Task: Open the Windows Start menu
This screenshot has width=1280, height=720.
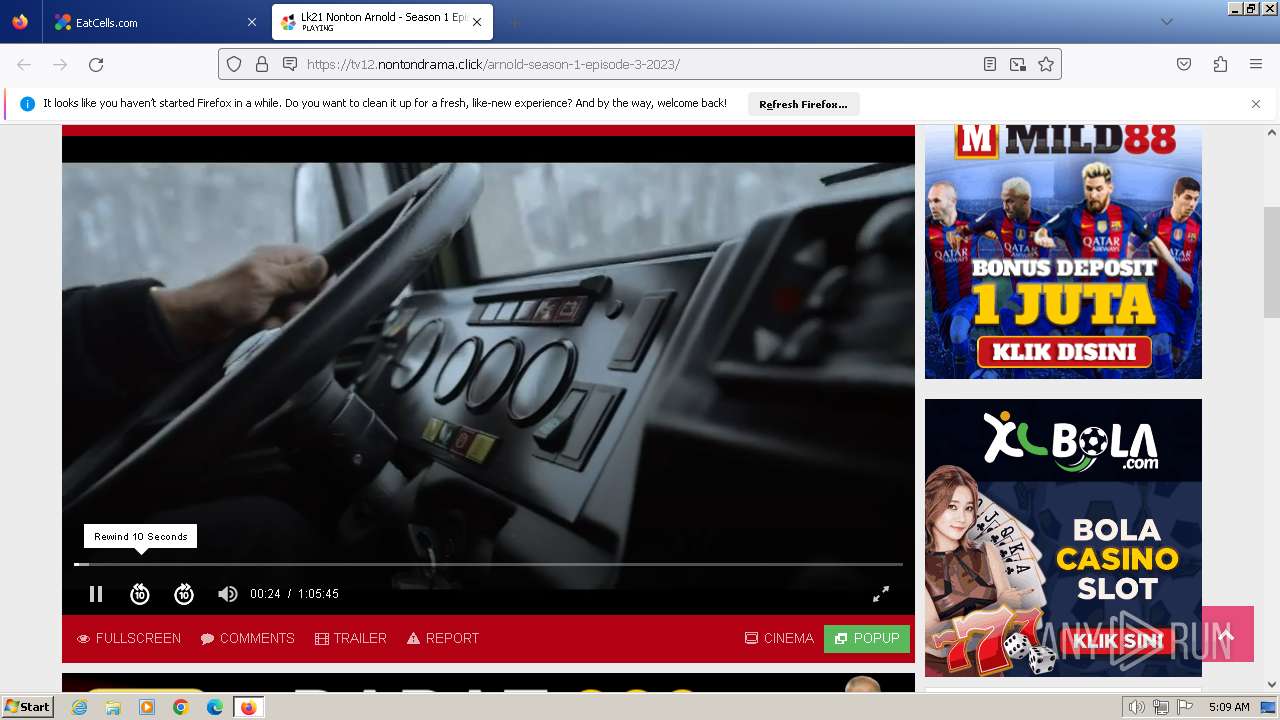Action: 28,707
